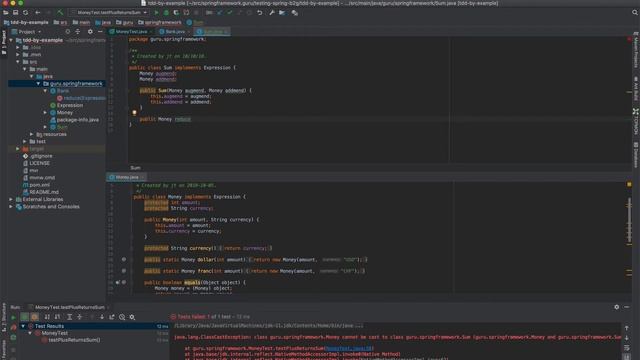Click the Open folder toolbar icon
Screen dimensions: 640x360
coord(6,13)
